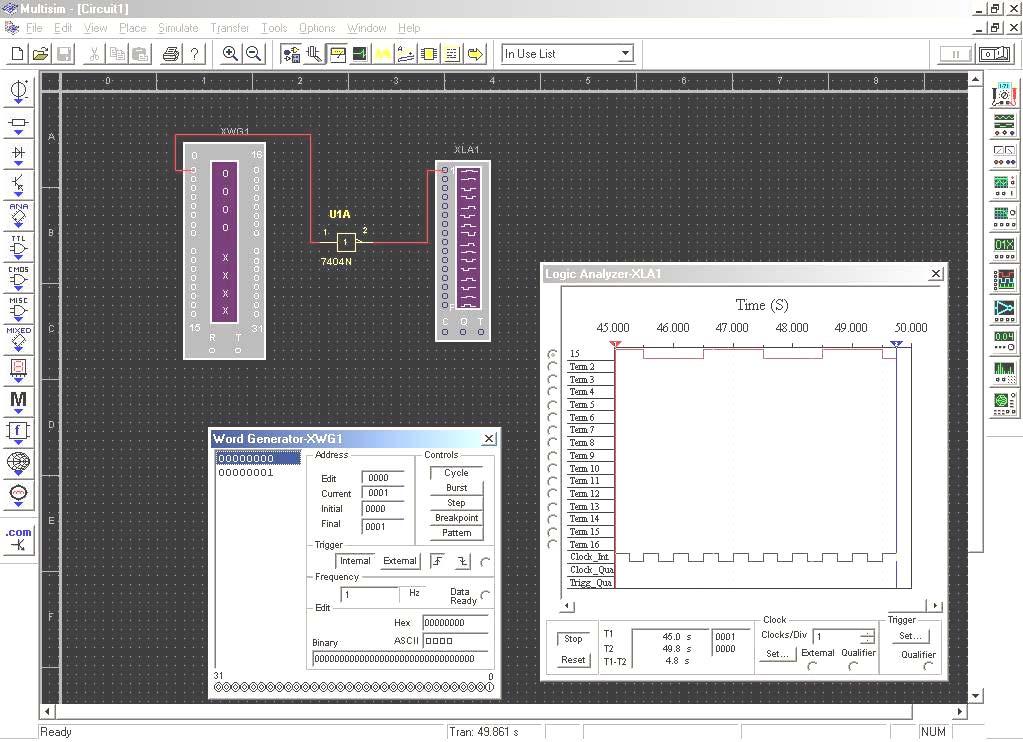Place a Logic Converter instrument
1023x742 pixels.
1004,310
